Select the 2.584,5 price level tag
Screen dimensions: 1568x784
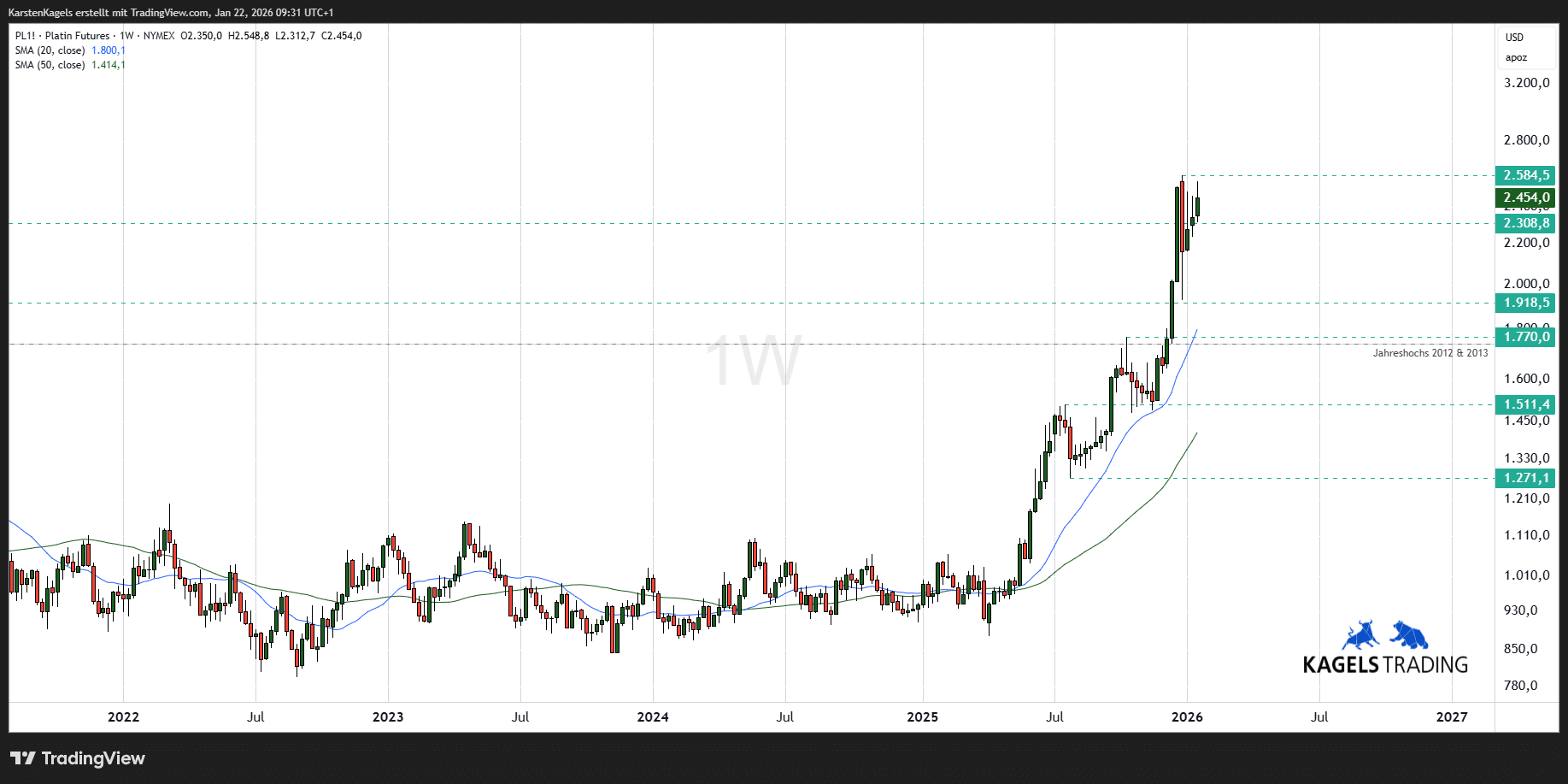[1525, 175]
